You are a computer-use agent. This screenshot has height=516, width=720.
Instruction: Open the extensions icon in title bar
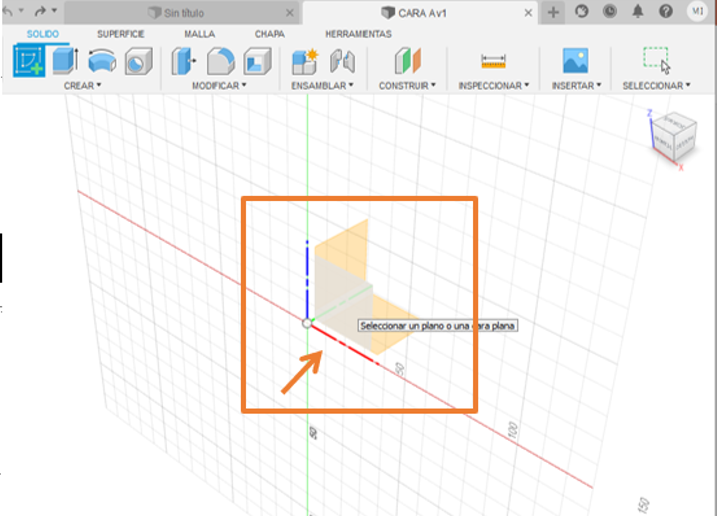(x=582, y=11)
